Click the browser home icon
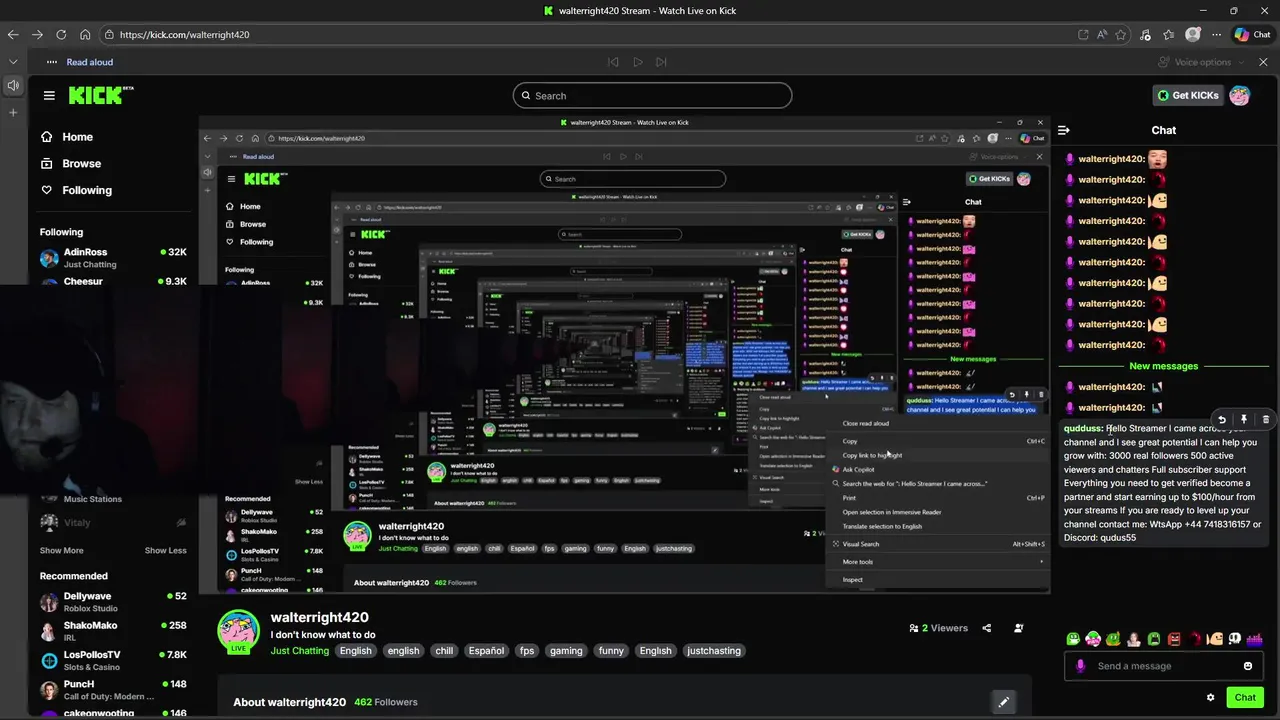Viewport: 1280px width, 720px height. tap(85, 34)
